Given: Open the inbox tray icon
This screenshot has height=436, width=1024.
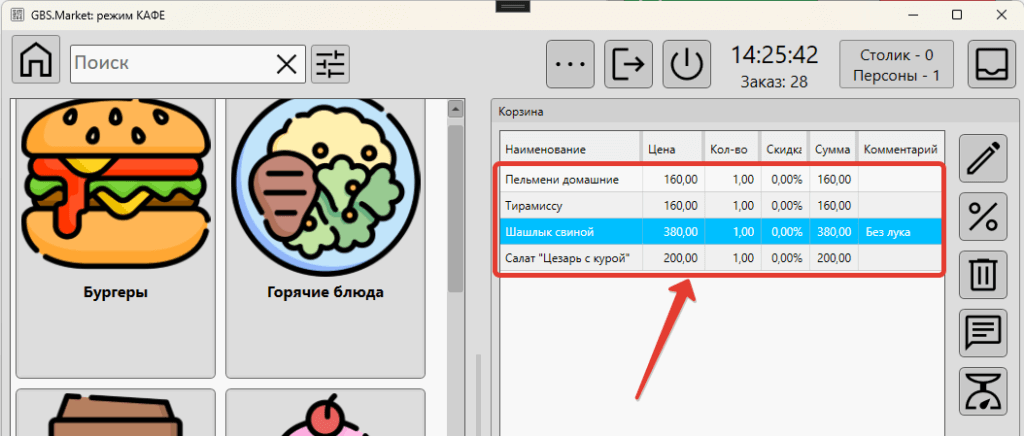Looking at the screenshot, I should (991, 64).
